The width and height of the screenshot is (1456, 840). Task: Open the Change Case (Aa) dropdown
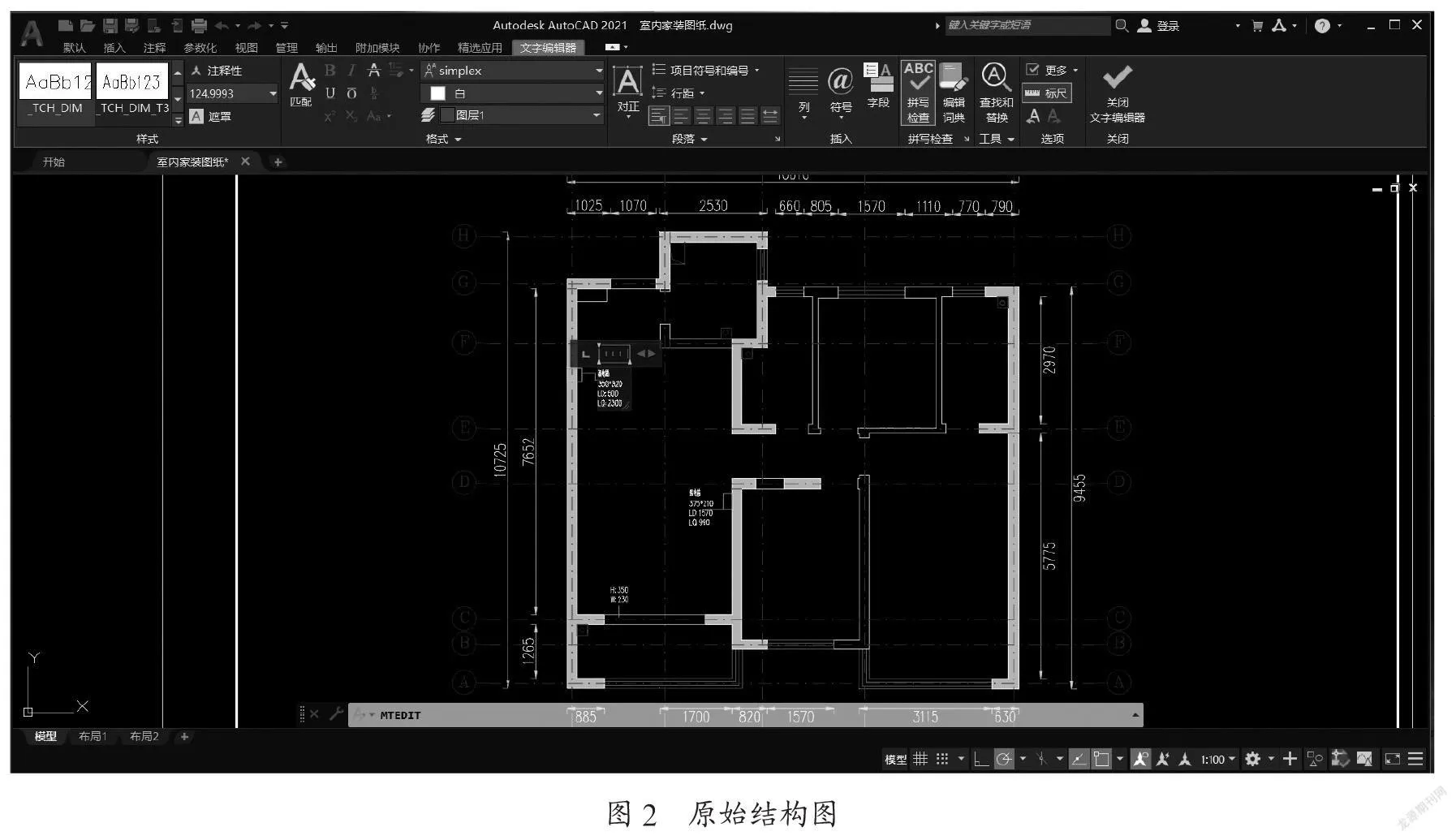[x=378, y=116]
